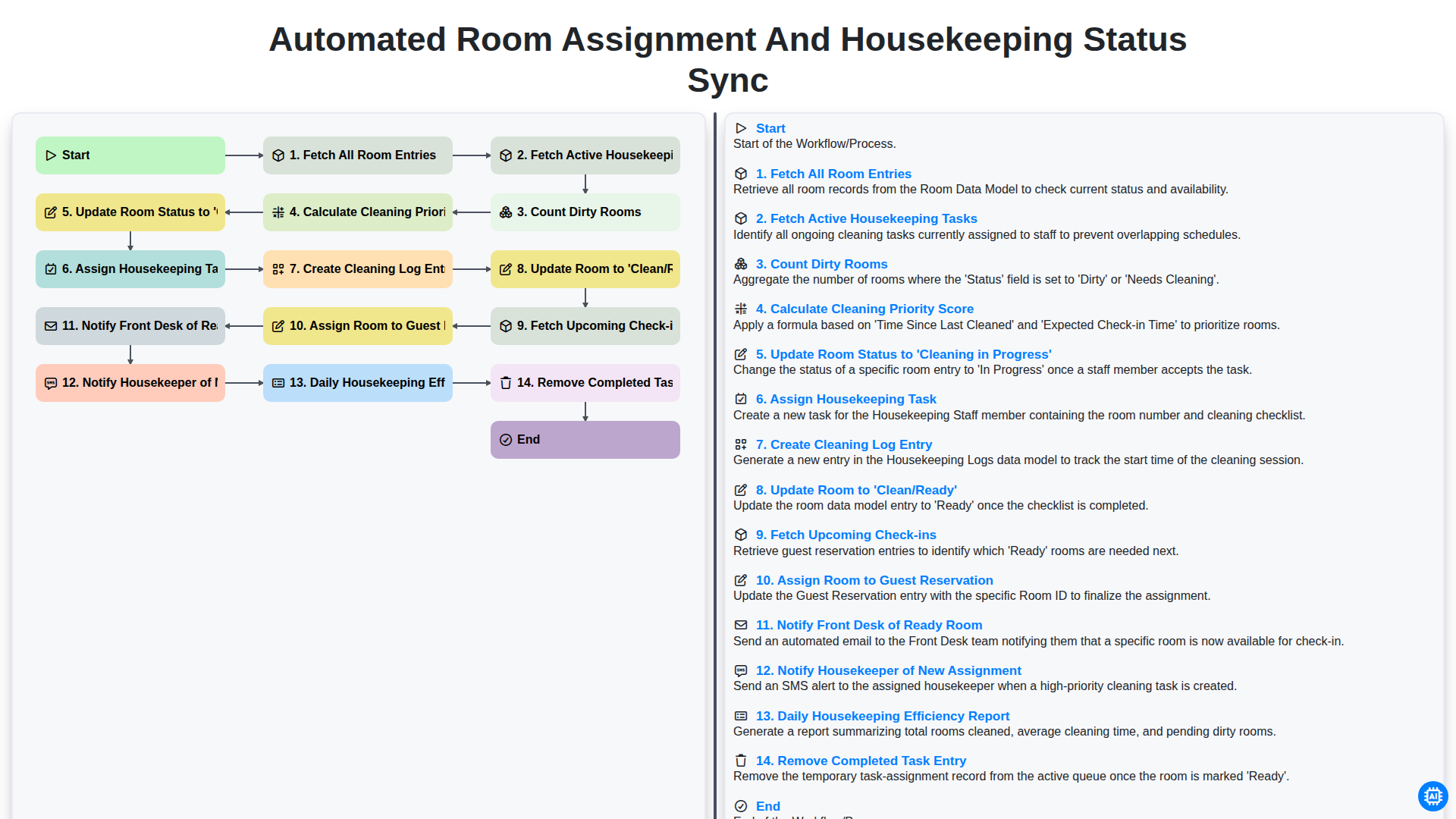This screenshot has width=1456, height=819.
Task: Click description starting 'Retrieve all room records'
Action: [981, 190]
